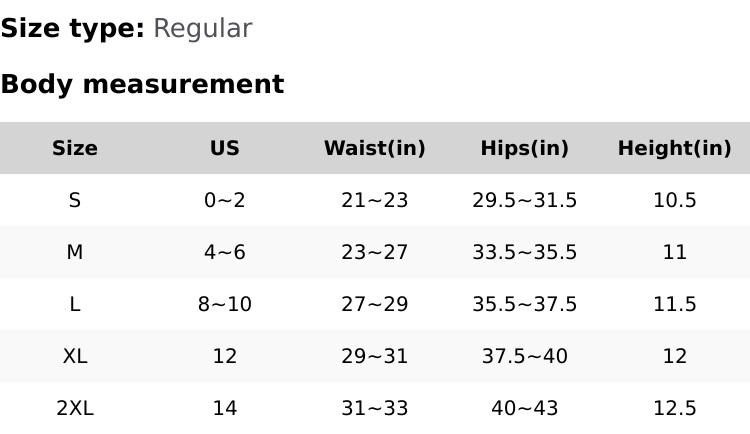The width and height of the screenshot is (750, 434).
Task: Click the XL size row label
Action: [75, 356]
